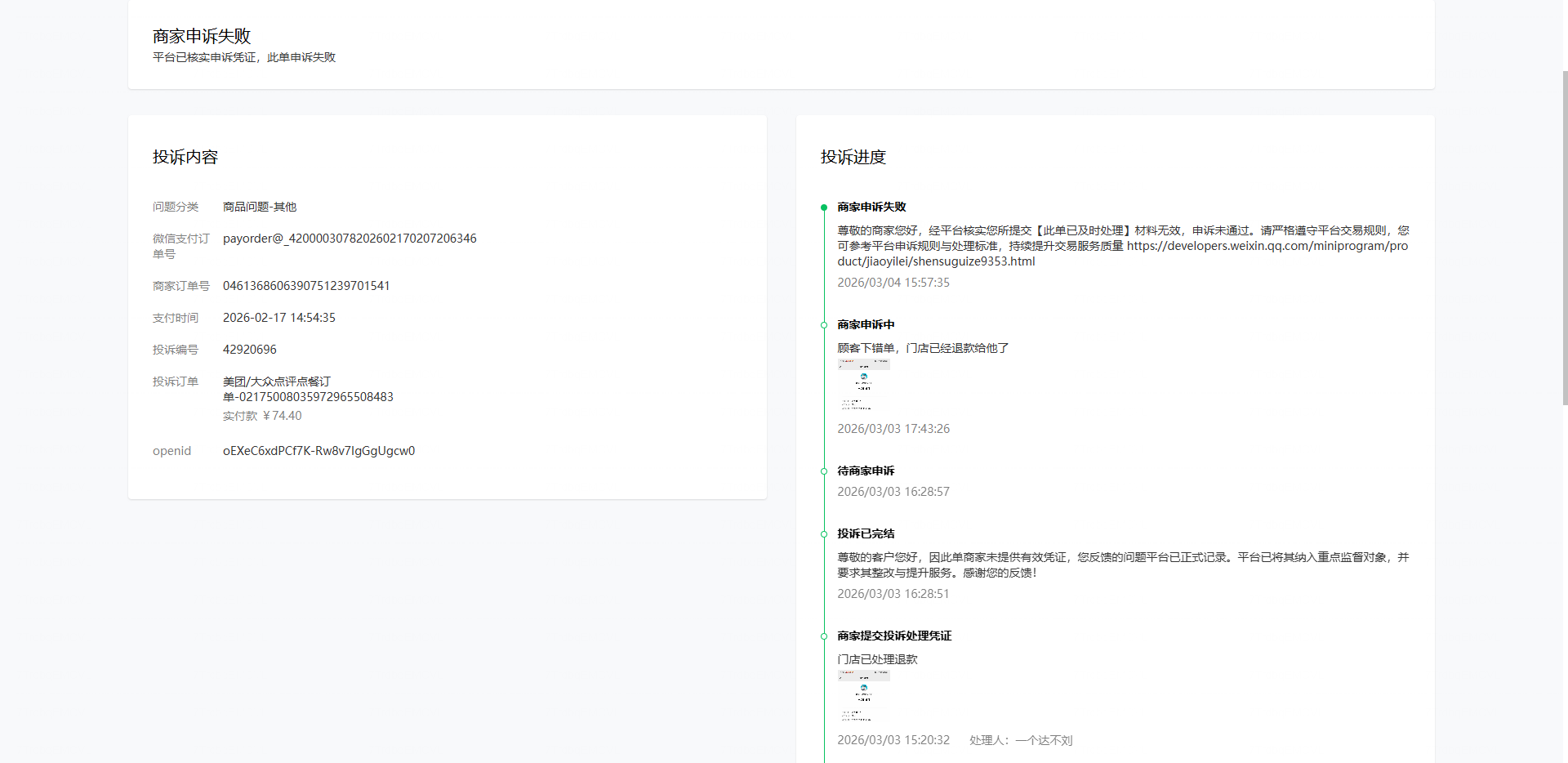Click the 投诉订单 field label
This screenshot has height=763, width=1568.
(176, 381)
